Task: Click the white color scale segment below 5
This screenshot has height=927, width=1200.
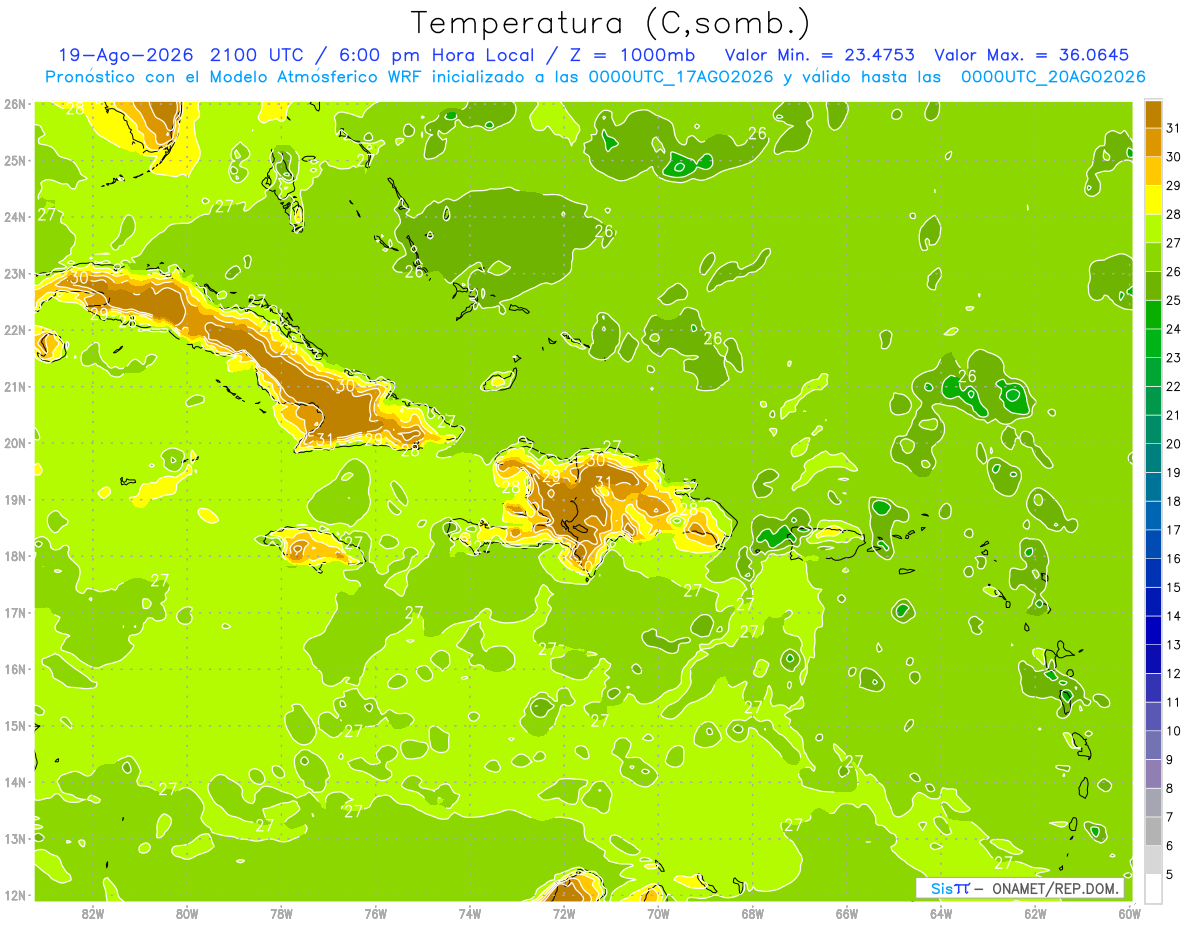Action: point(1153,889)
